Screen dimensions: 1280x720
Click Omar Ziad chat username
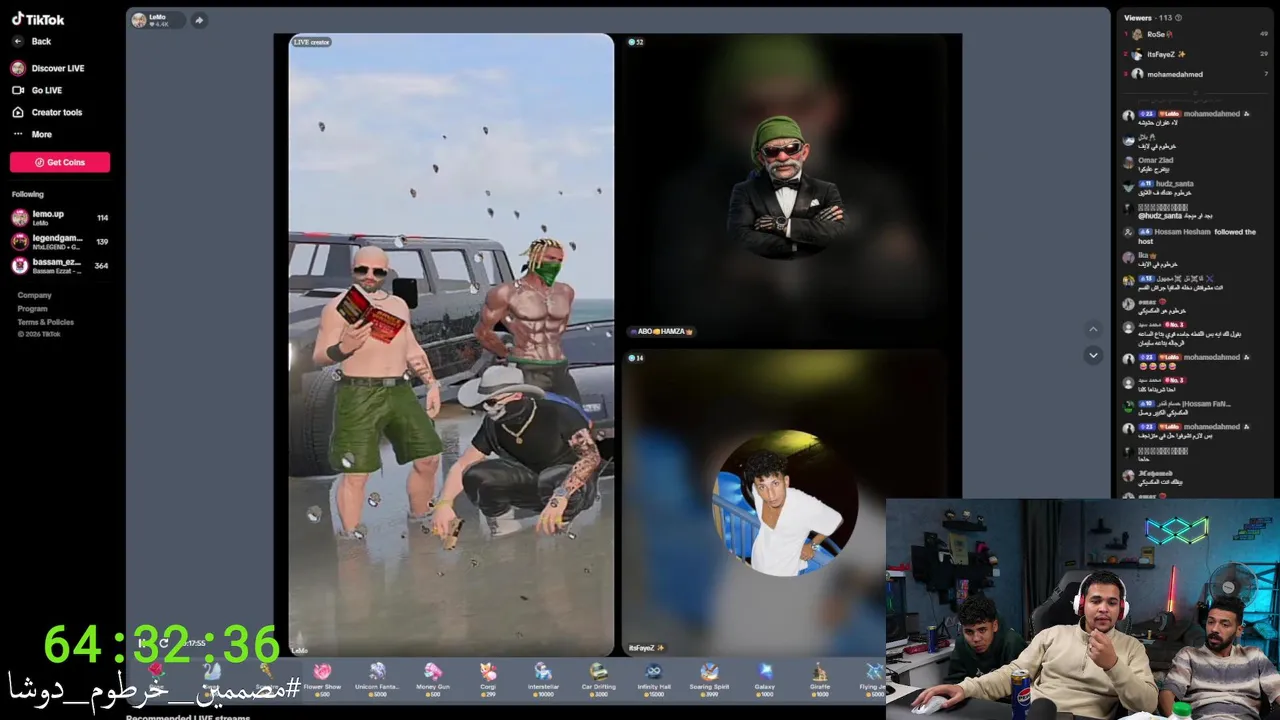pos(1155,160)
